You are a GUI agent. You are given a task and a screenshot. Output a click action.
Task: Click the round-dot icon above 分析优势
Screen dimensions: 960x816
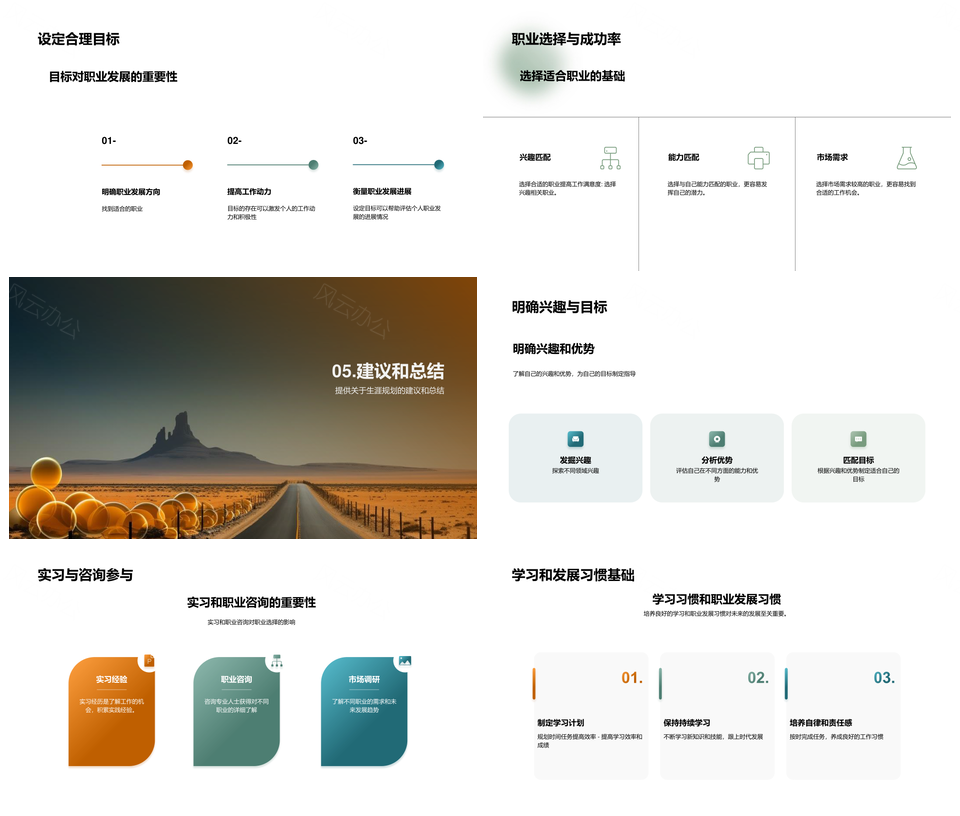pyautogui.click(x=716, y=439)
